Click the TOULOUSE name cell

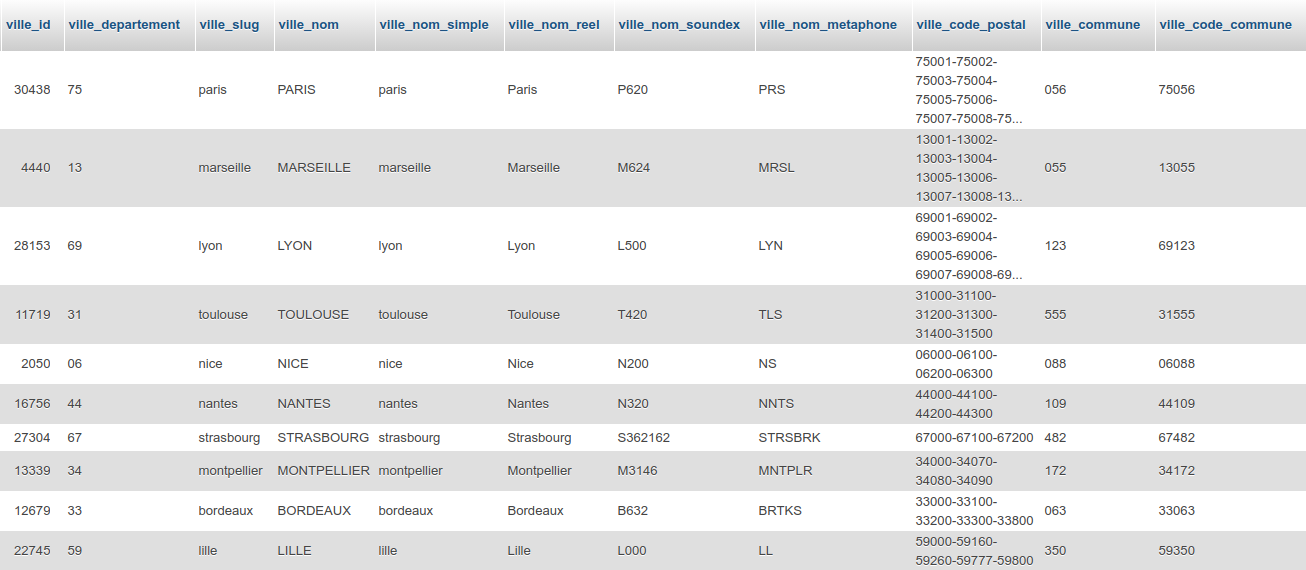coord(313,315)
